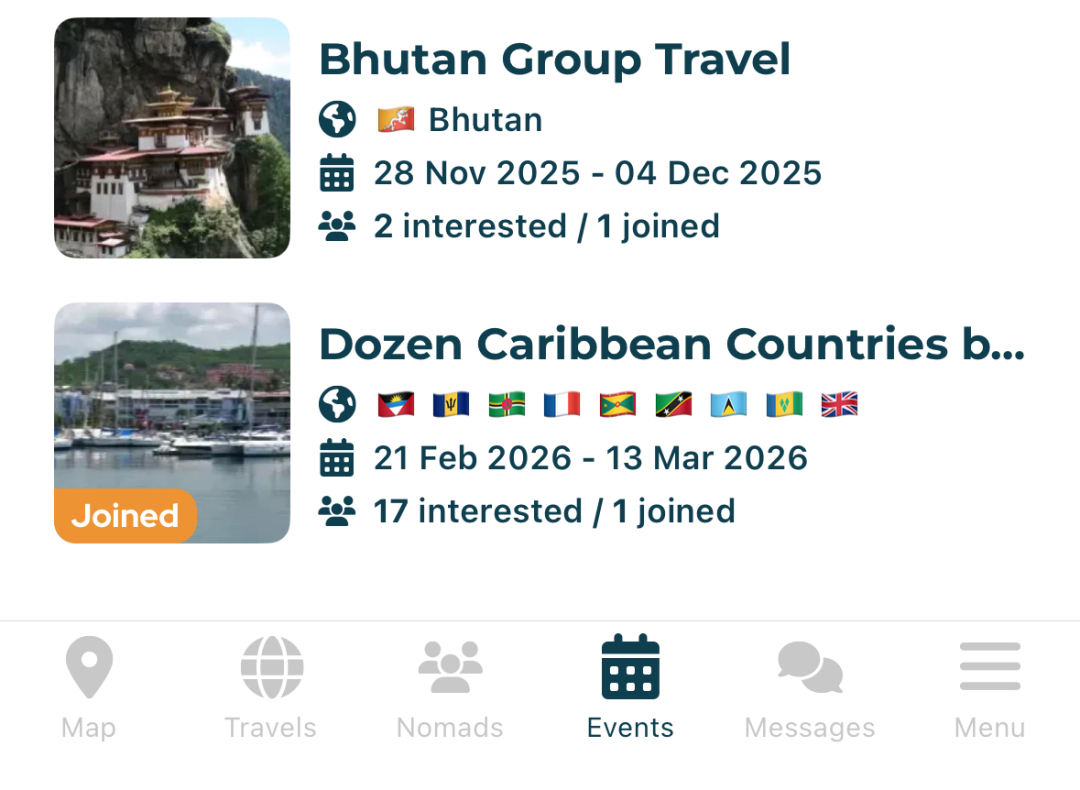Open the Messages chat bubbles icon
Image resolution: width=1080 pixels, height=790 pixels.
(810, 667)
